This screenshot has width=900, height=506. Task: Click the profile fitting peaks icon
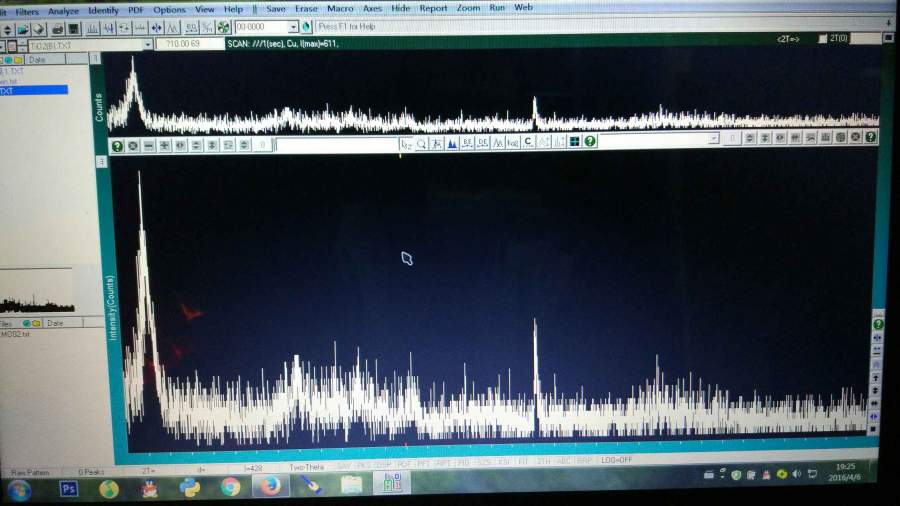point(172,28)
